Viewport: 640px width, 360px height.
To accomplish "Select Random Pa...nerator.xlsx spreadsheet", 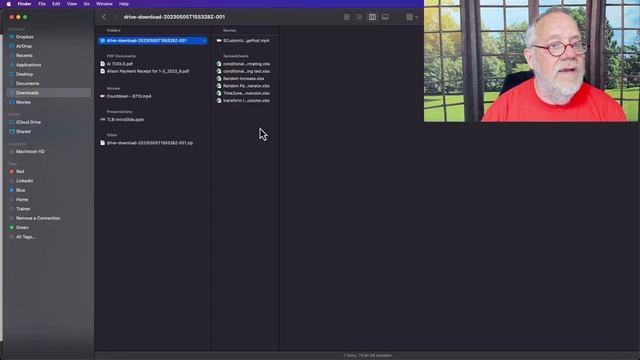I will click(x=247, y=86).
